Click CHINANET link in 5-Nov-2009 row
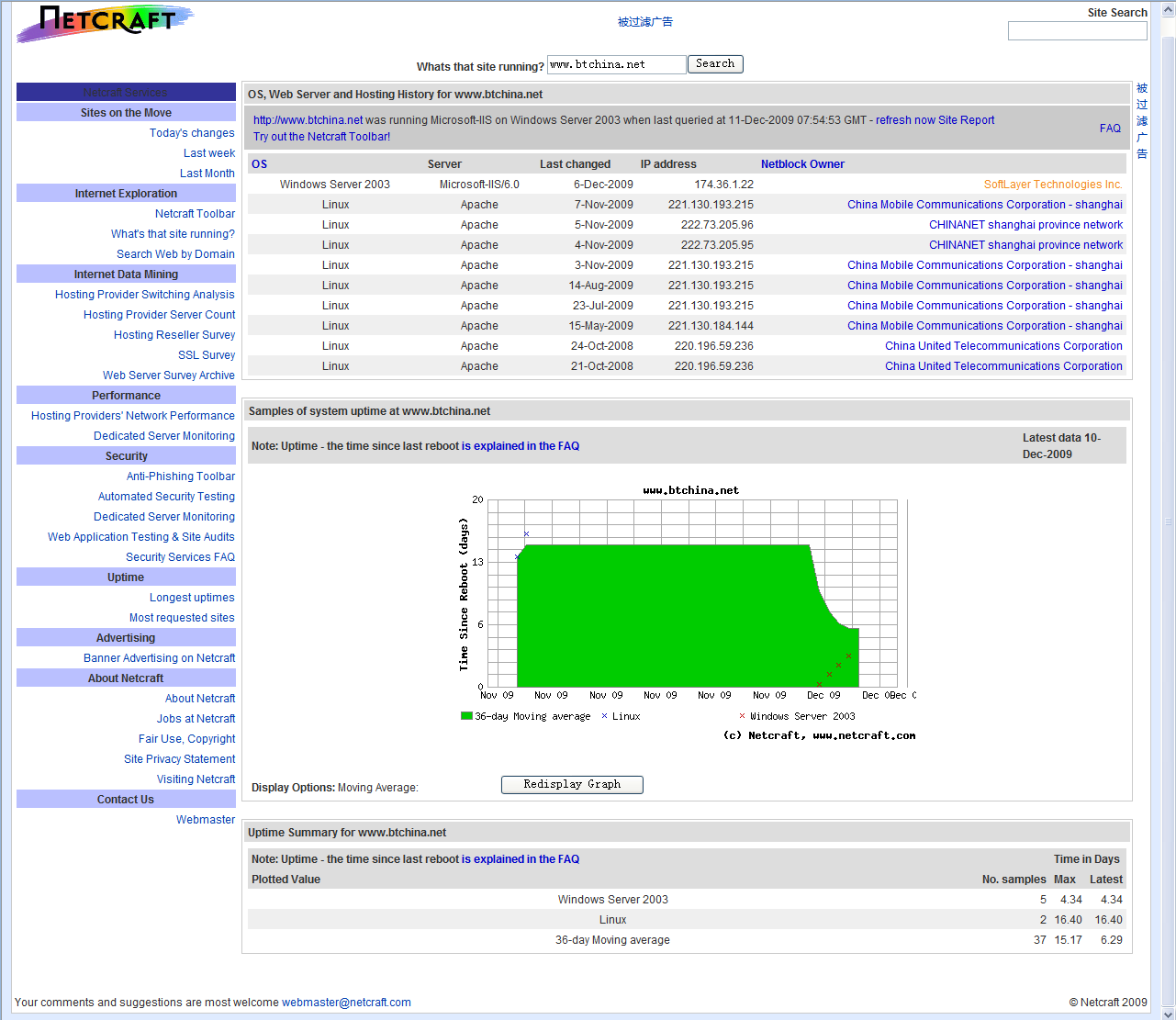This screenshot has height=1020, width=1176. (1025, 225)
